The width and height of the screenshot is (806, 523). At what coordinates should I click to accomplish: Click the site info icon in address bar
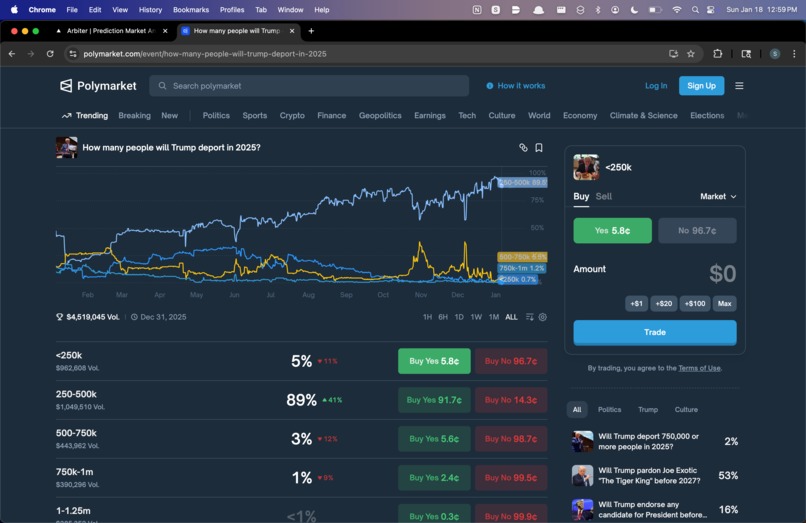[x=73, y=53]
